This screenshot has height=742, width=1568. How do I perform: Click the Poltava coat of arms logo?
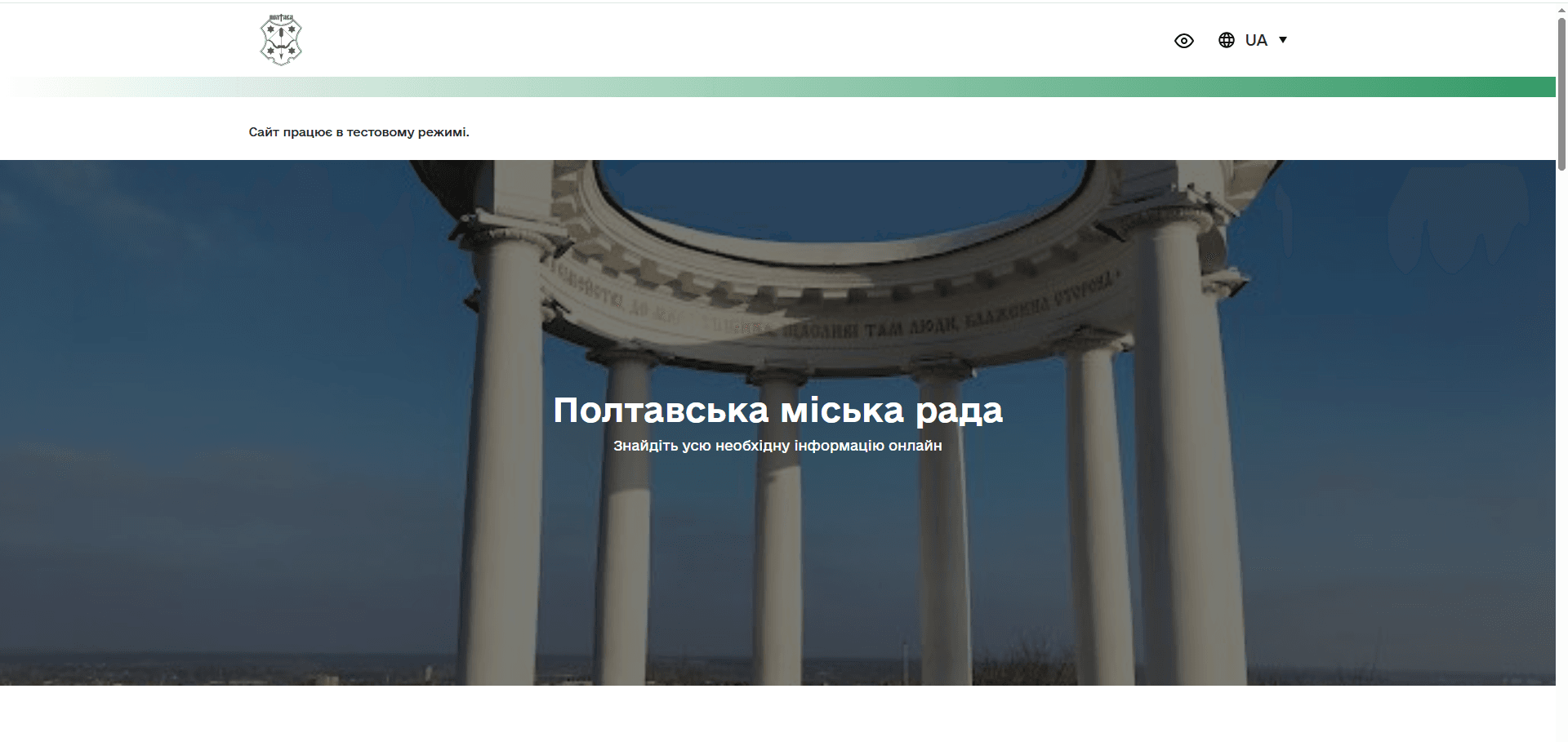click(281, 40)
